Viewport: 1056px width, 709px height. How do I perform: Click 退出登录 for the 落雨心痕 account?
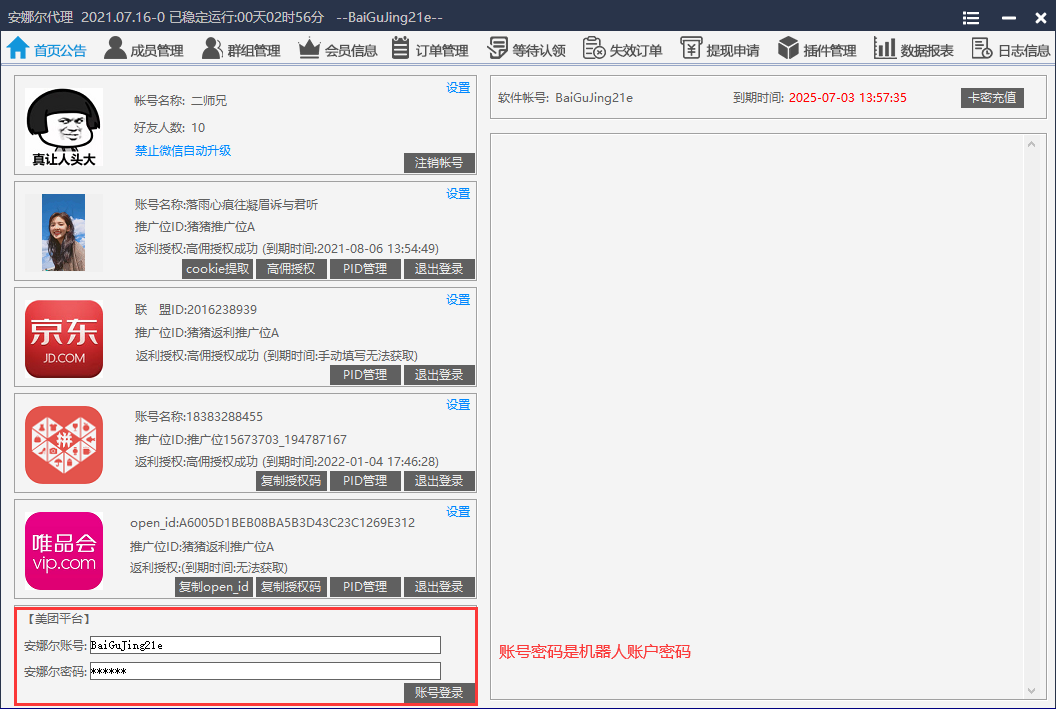coord(439,269)
